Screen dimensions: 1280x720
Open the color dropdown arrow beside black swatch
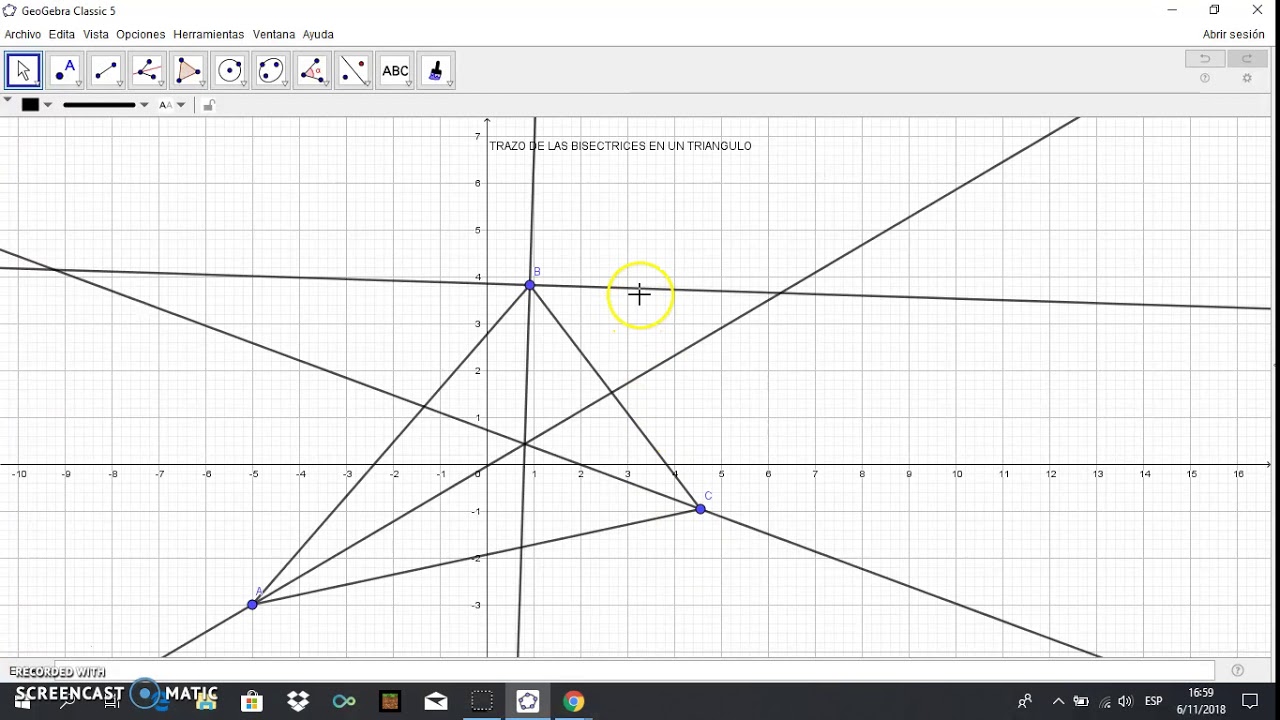(48, 105)
